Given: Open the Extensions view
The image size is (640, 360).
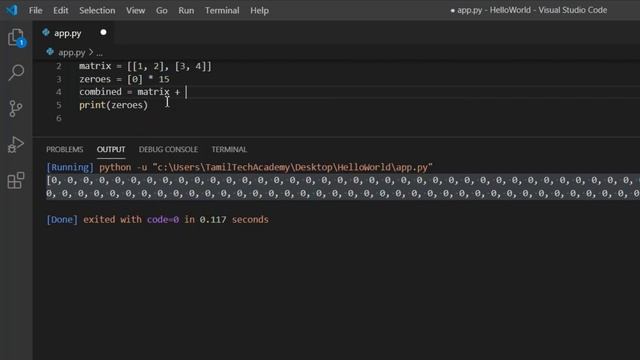Looking at the screenshot, I should (x=16, y=180).
